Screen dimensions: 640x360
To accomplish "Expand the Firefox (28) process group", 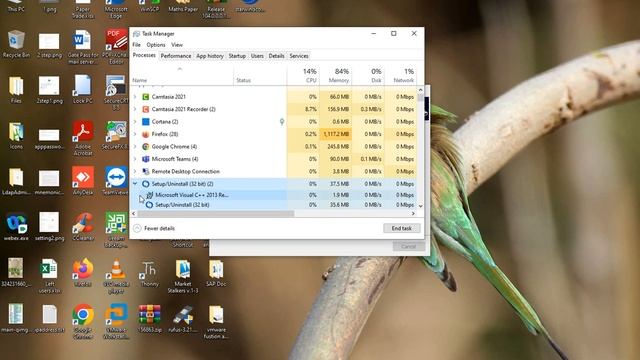I will (x=135, y=134).
